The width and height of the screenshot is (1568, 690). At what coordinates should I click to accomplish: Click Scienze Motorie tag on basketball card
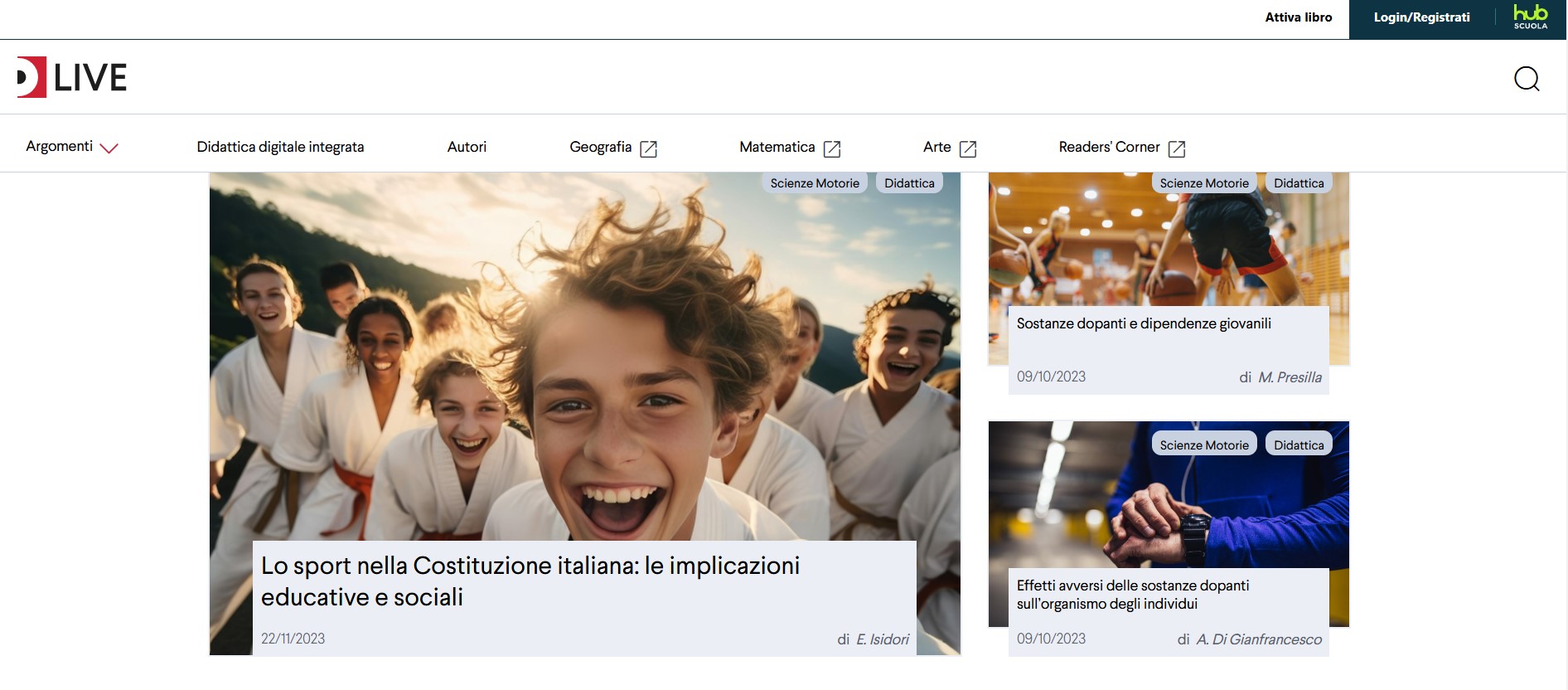[1204, 183]
